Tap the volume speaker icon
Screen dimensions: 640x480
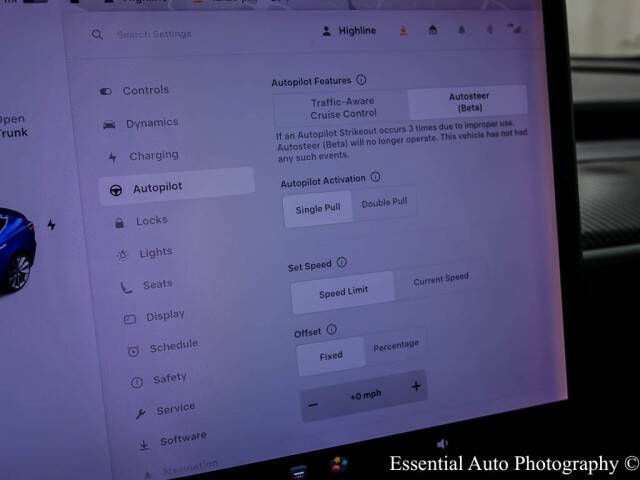442,444
